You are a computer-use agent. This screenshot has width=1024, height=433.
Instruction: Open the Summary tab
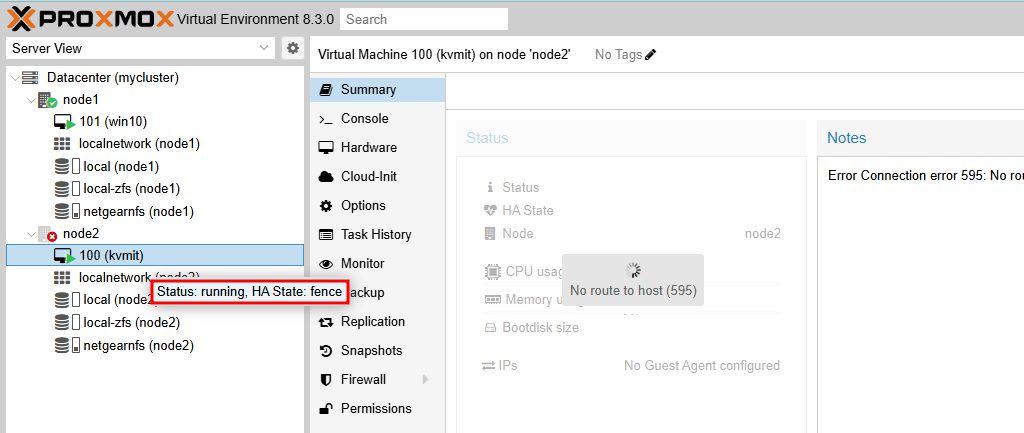(x=377, y=89)
